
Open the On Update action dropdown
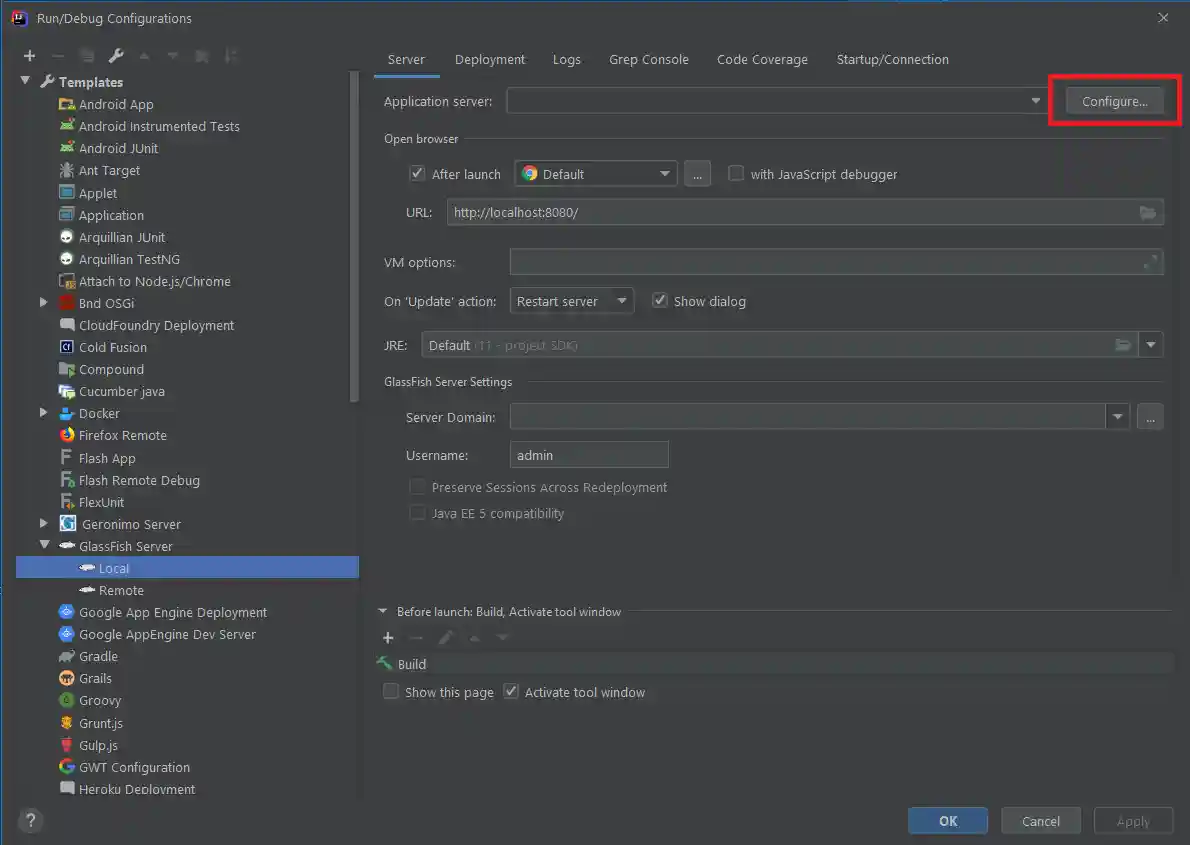pyautogui.click(x=623, y=301)
